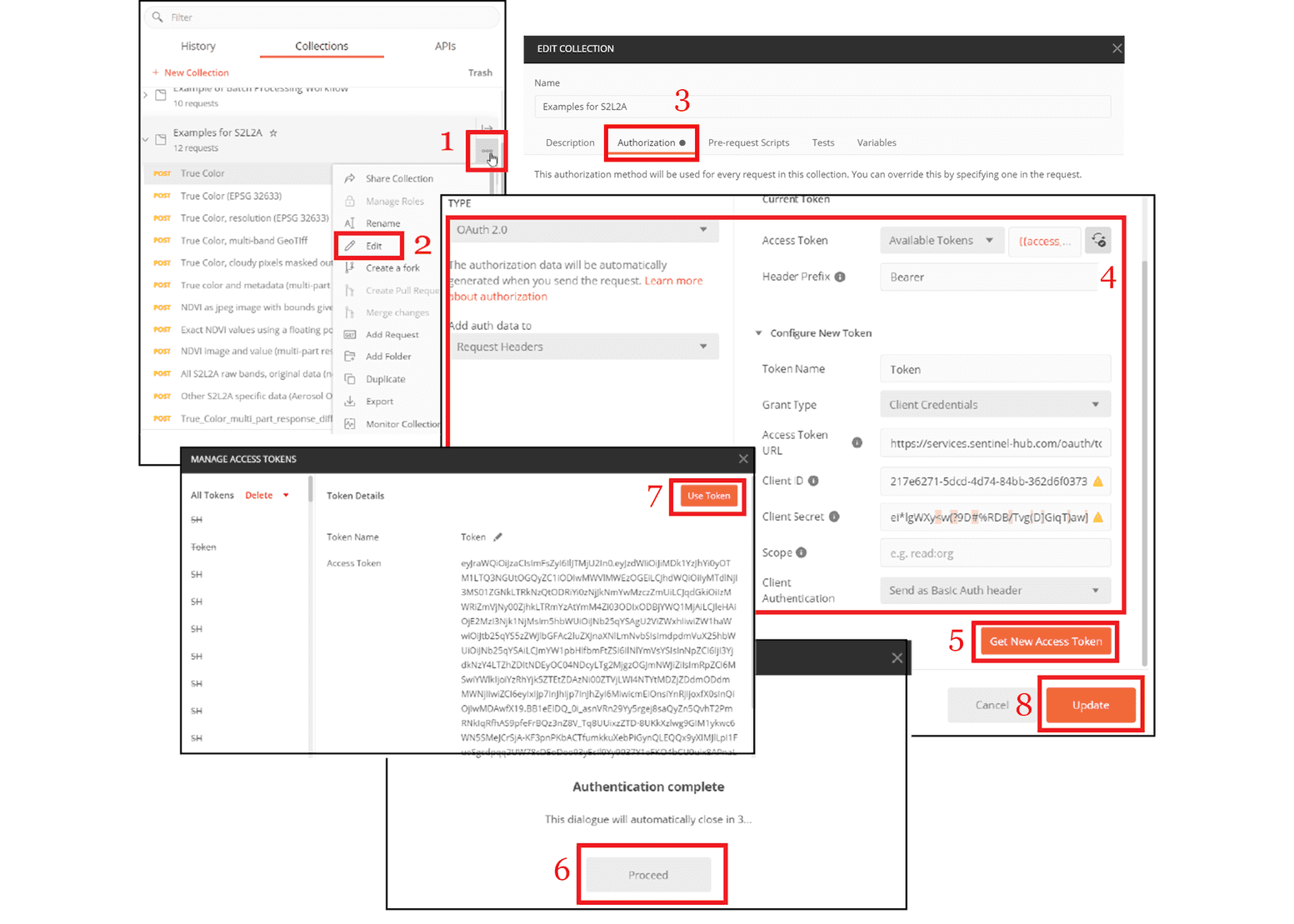Screen dimensions: 1294x924
Task: Open the OAuth 2.0 type dropdown
Action: (582, 230)
